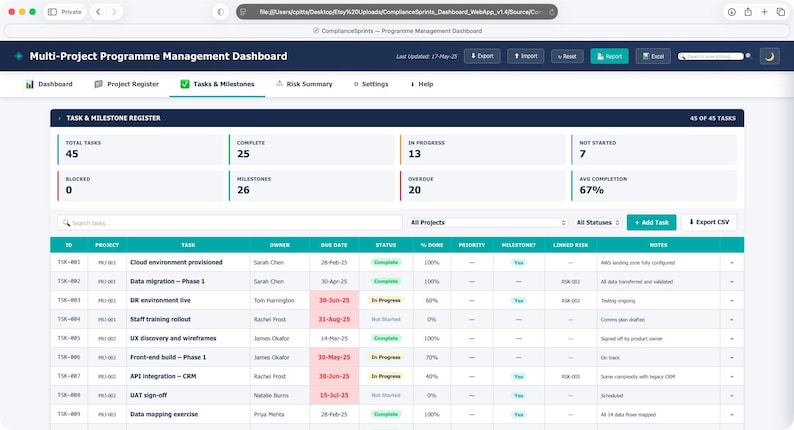
Task: Open row actions for TSK-009
Action: 732,415
